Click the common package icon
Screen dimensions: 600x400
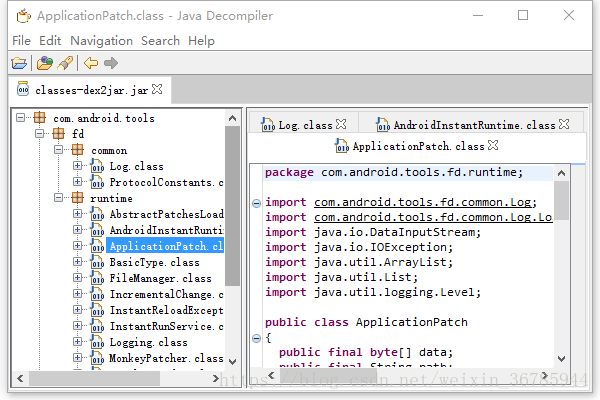(x=77, y=150)
